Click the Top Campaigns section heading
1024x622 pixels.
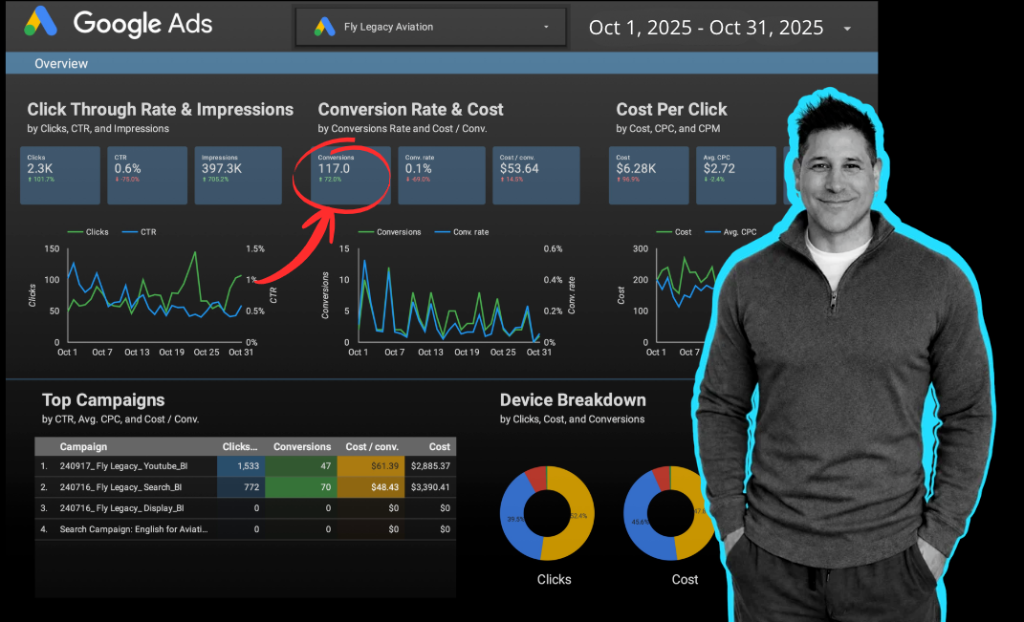(103, 400)
